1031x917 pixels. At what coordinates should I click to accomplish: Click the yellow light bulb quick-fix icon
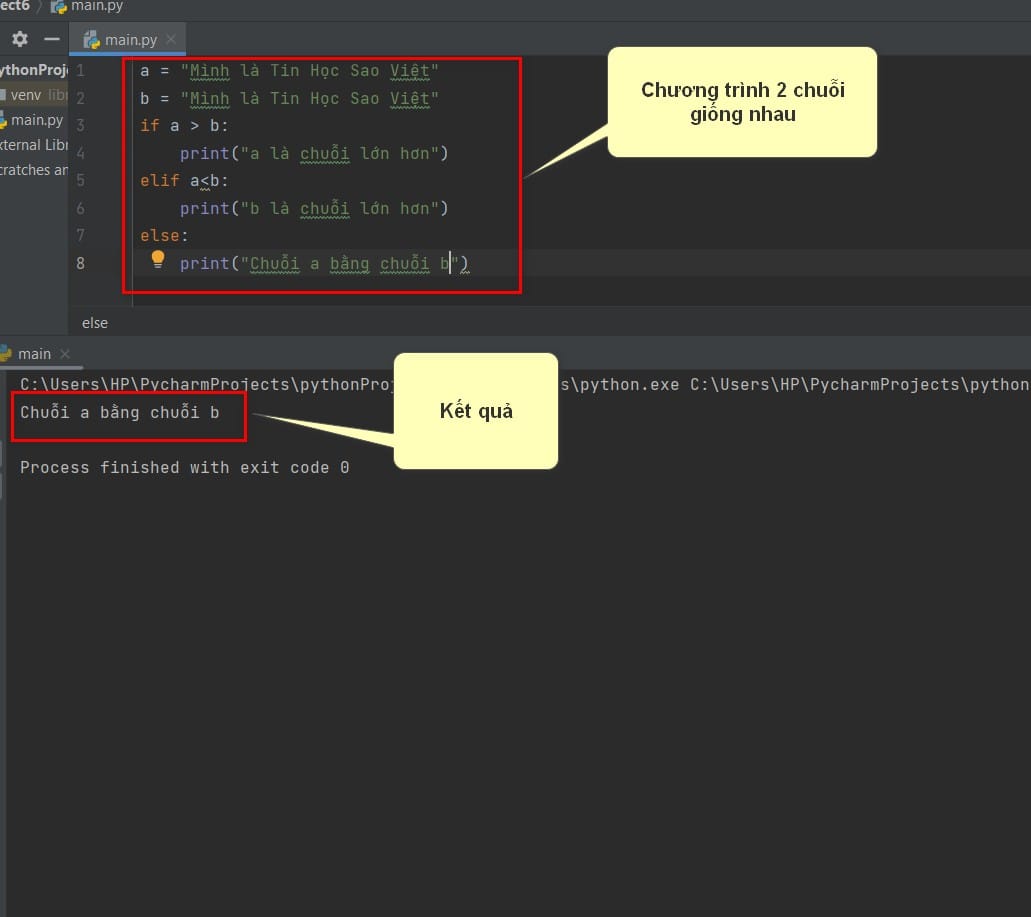[158, 259]
